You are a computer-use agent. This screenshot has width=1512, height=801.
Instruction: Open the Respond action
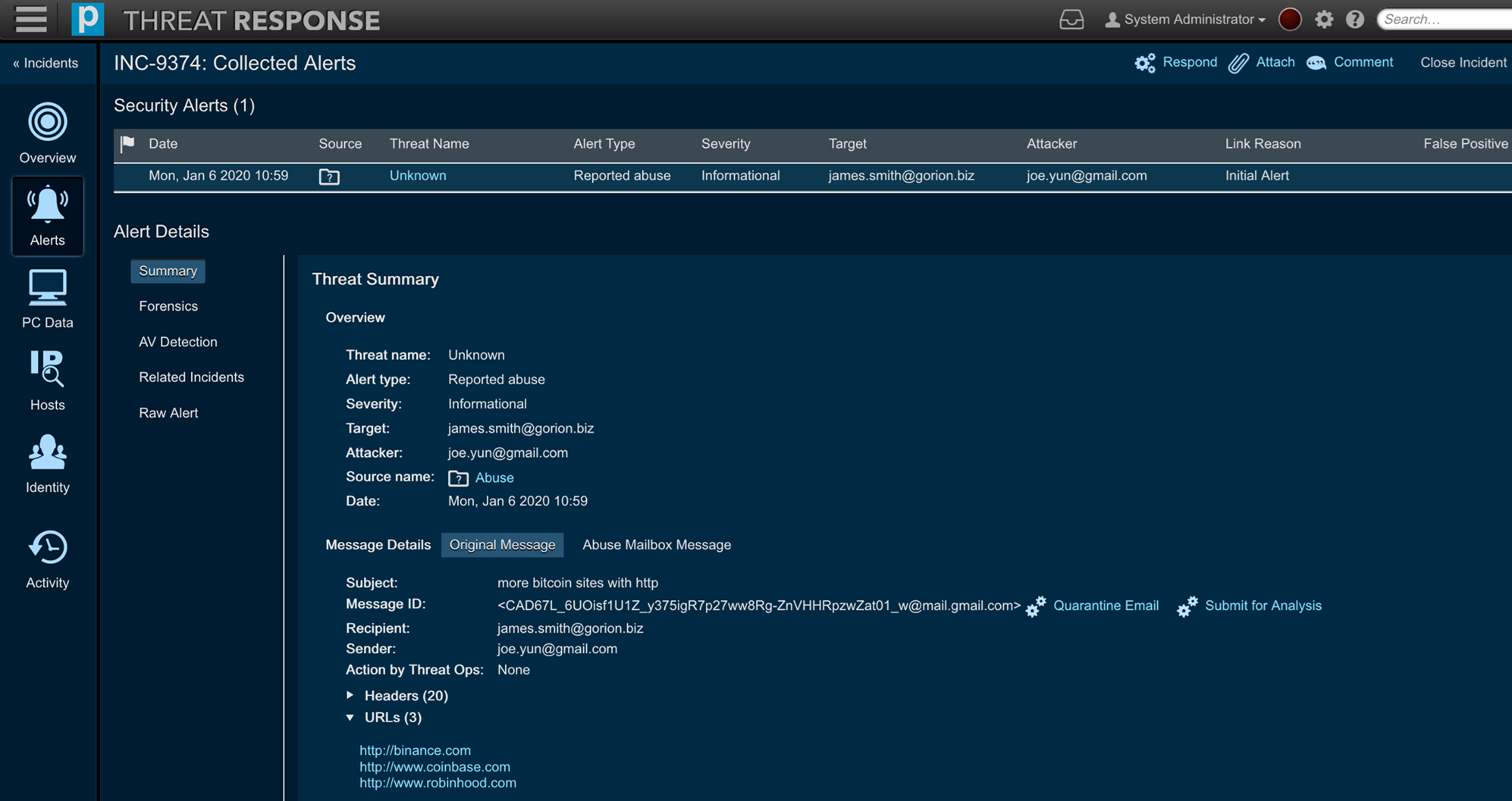[1190, 62]
